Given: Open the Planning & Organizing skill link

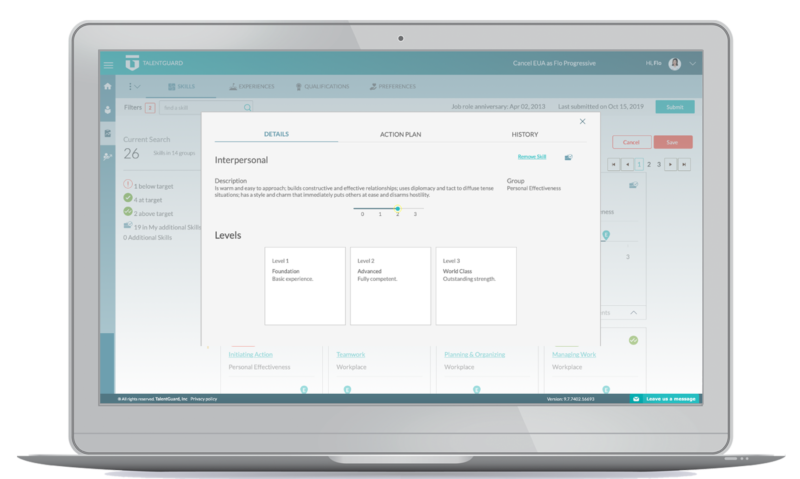Looking at the screenshot, I should 474,355.
